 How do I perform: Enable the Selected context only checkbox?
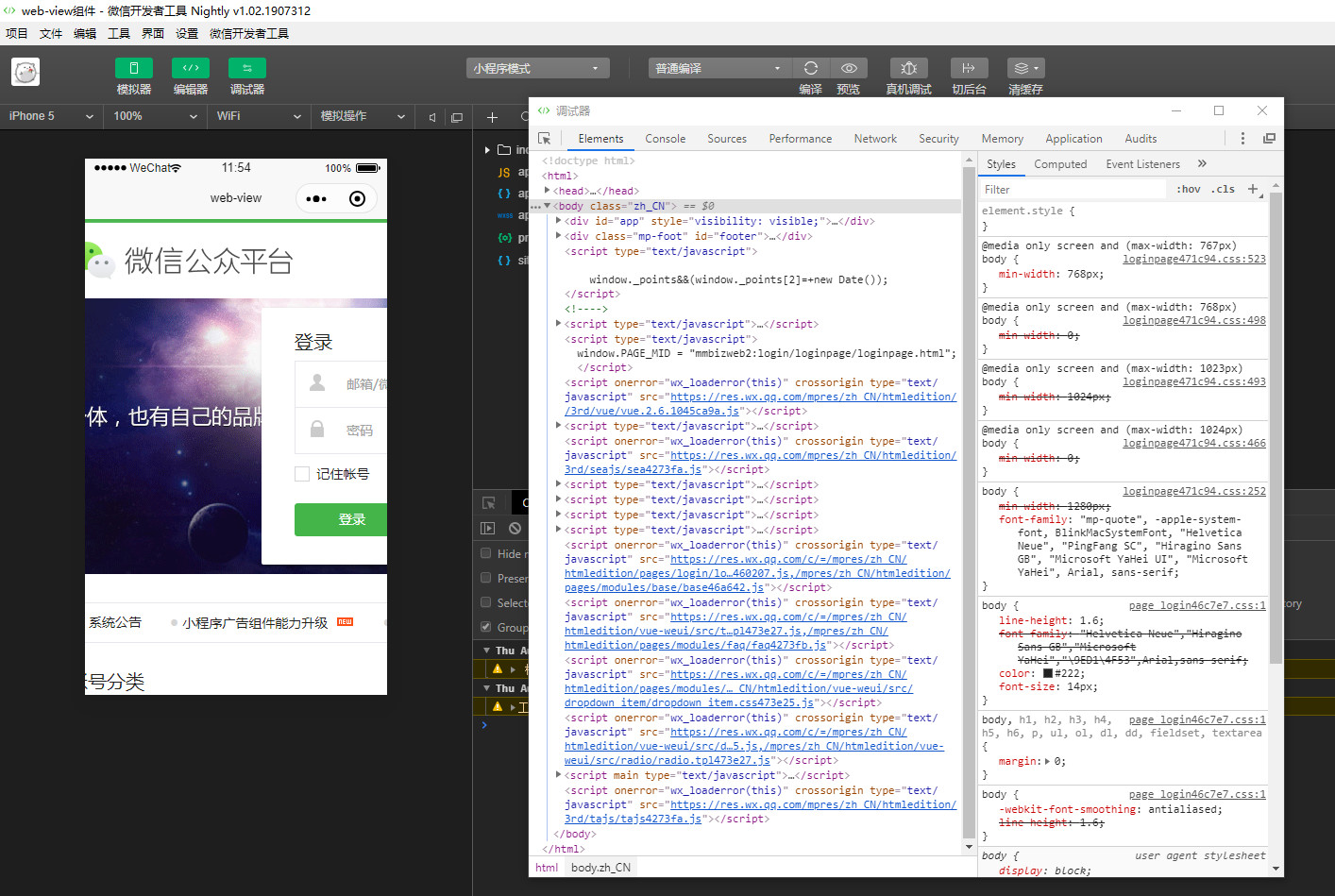point(486,602)
